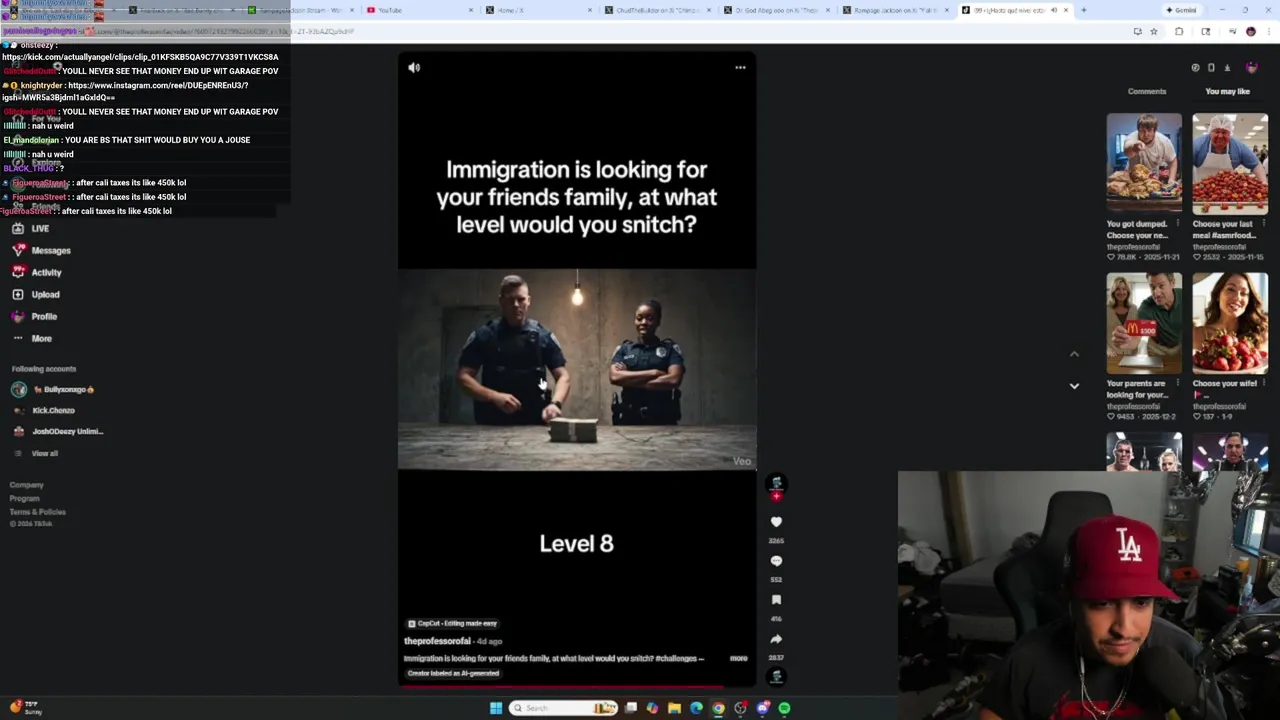This screenshot has height=720, width=1280.
Task: Open Profile in the TikTok sidebar
Action: [x=44, y=316]
